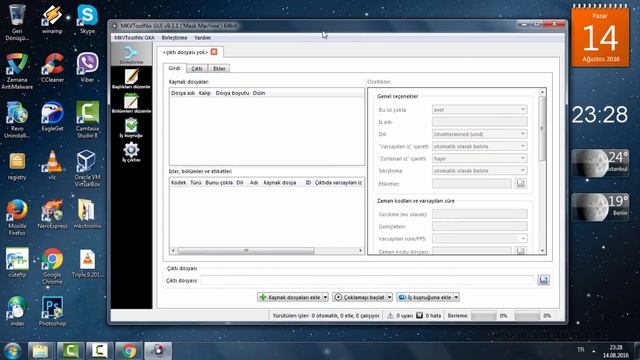Open the Camtasia Studio 8 shortcut
Image resolution: width=640 pixels, height=360 pixels.
click(x=87, y=120)
